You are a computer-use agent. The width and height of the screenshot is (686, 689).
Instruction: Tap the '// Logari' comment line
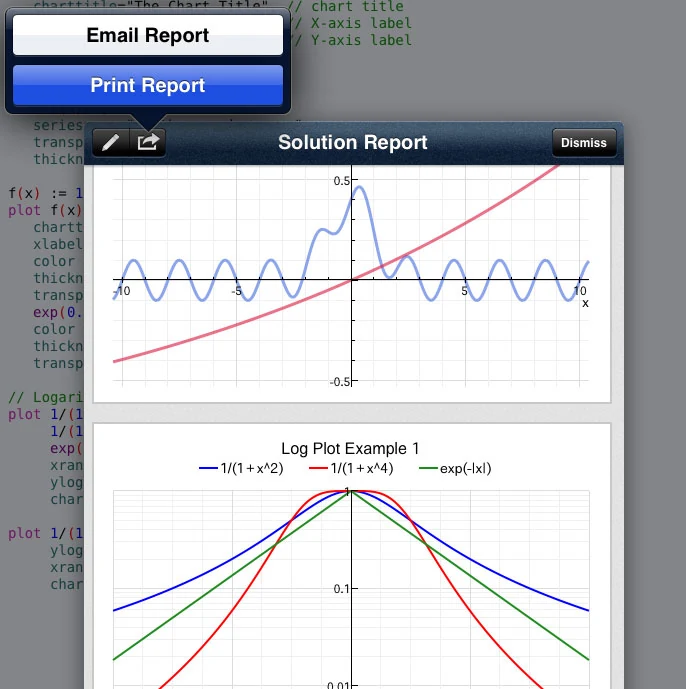(x=46, y=397)
